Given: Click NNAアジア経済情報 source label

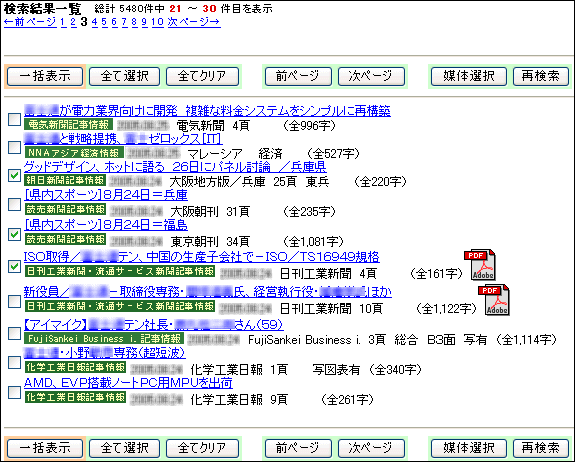Looking at the screenshot, I should pyautogui.click(x=74, y=152).
